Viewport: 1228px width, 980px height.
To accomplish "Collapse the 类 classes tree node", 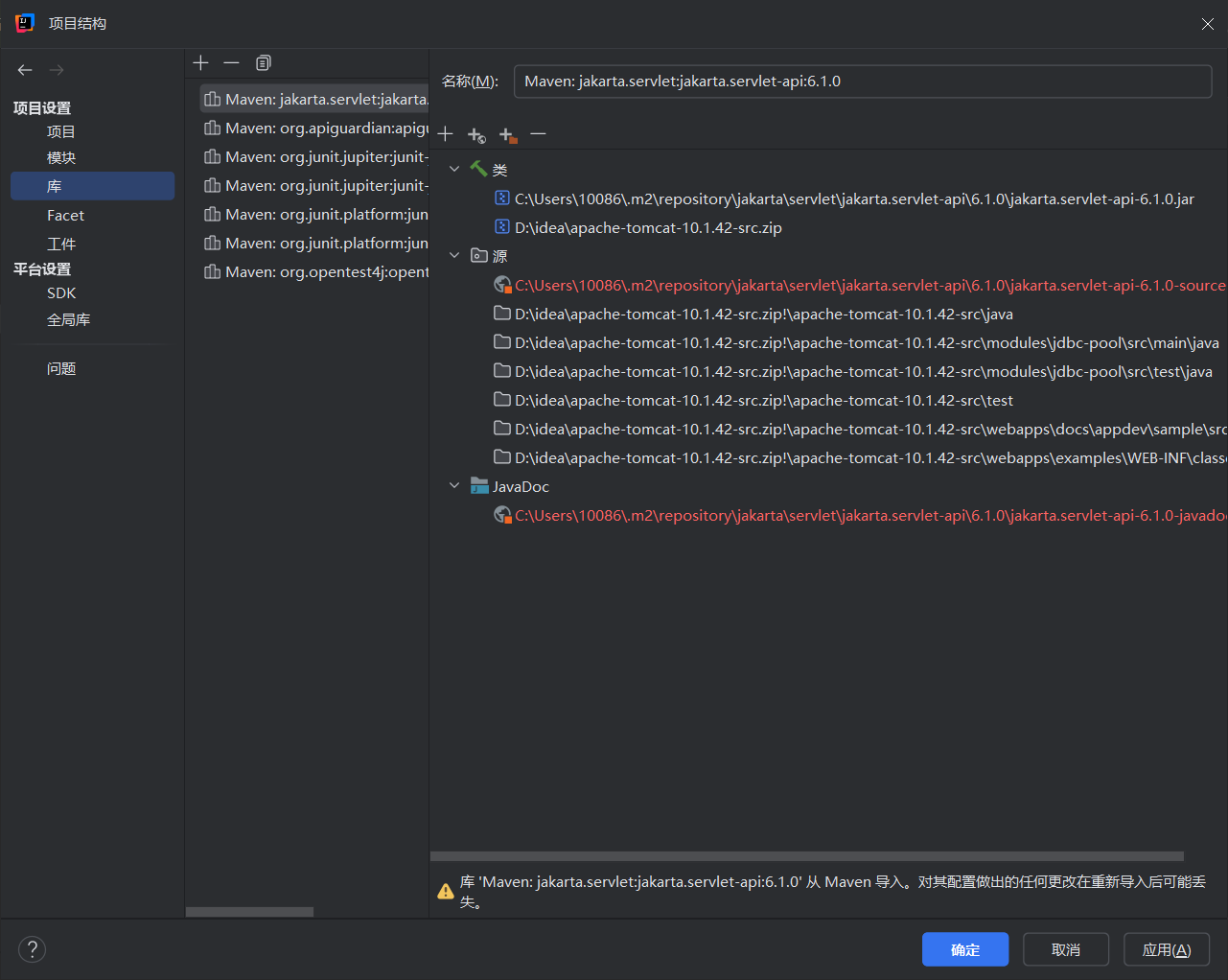I will point(454,170).
